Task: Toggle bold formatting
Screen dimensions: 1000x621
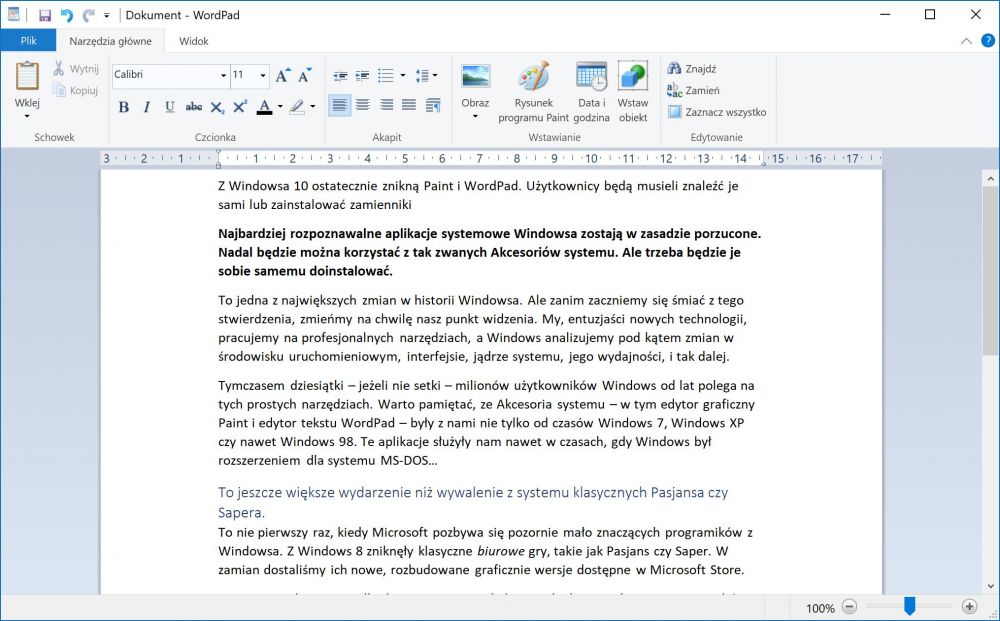Action: [x=124, y=106]
